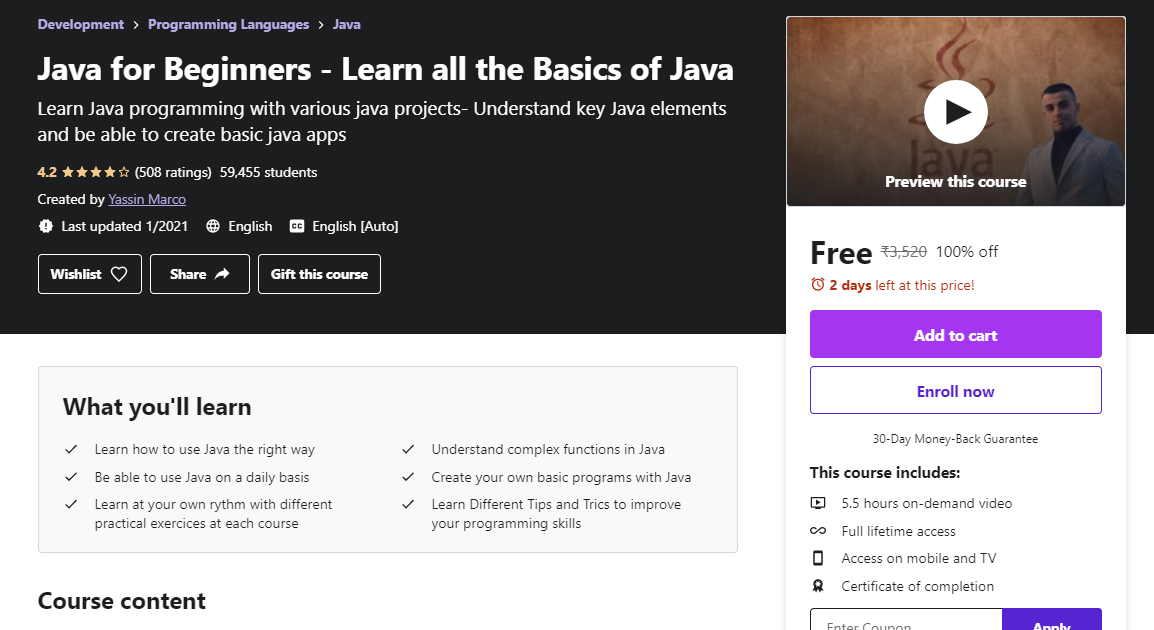Click the checkmark beside Be able to use Java
1154x630 pixels.
[x=71, y=477]
